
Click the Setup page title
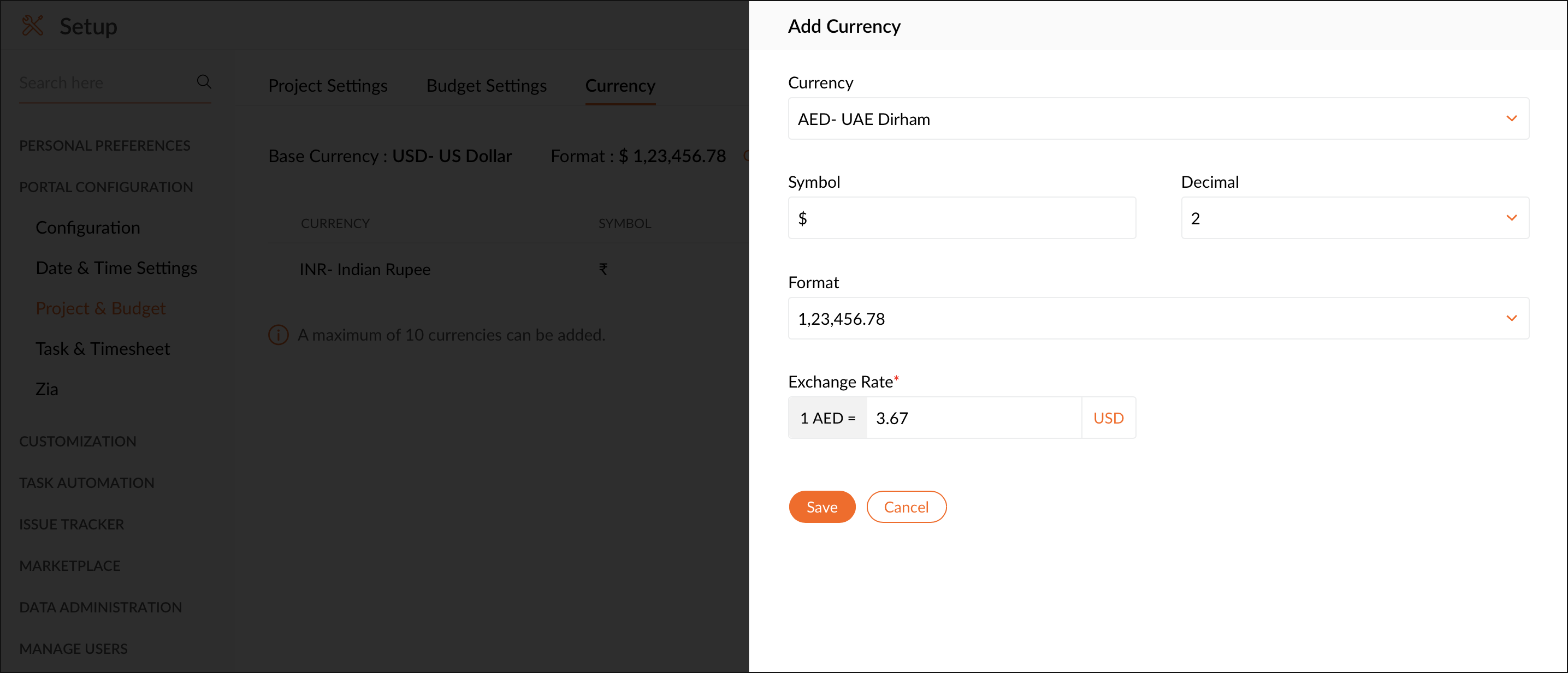click(88, 26)
